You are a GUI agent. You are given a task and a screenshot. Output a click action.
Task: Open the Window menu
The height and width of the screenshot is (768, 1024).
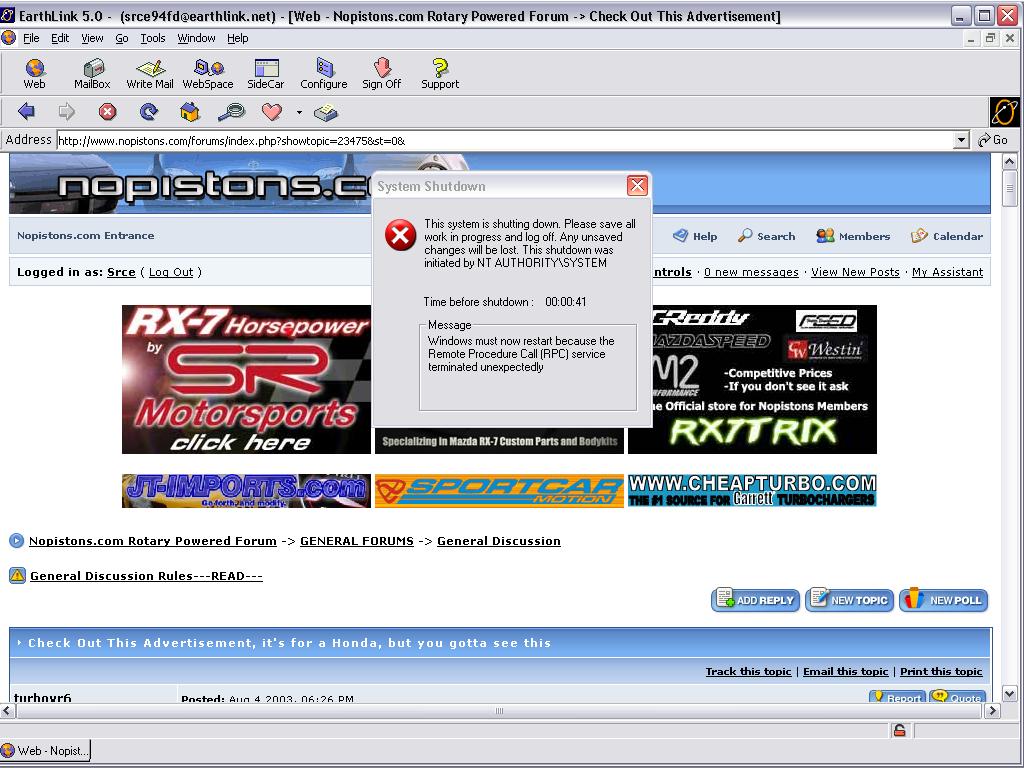(196, 38)
